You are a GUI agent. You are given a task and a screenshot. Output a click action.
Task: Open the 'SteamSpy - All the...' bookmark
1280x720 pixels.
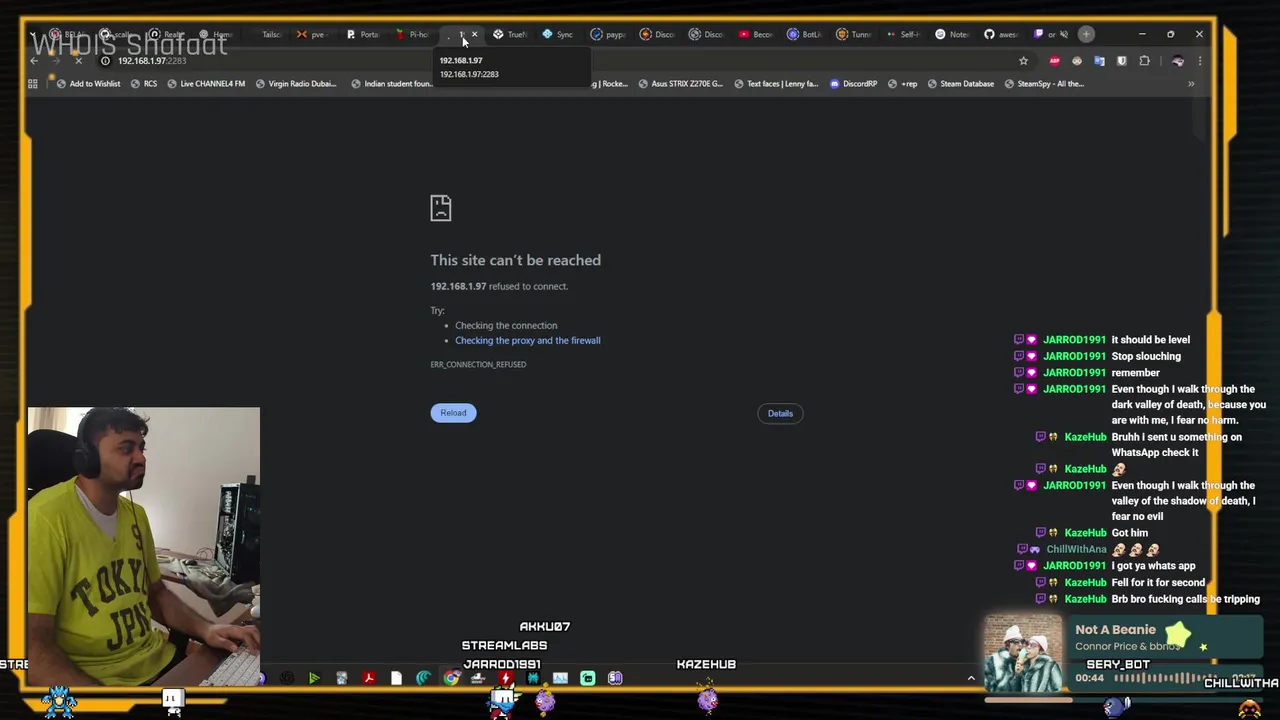1044,84
